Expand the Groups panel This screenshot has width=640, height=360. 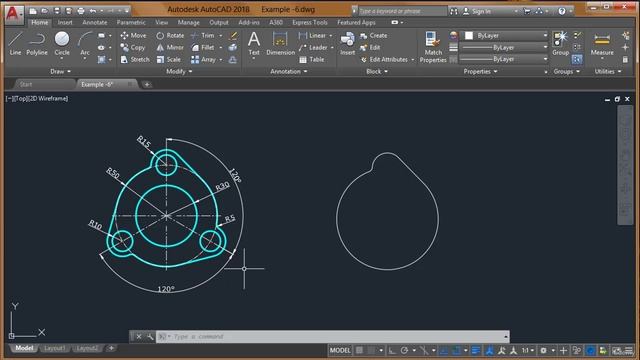click(x=567, y=71)
